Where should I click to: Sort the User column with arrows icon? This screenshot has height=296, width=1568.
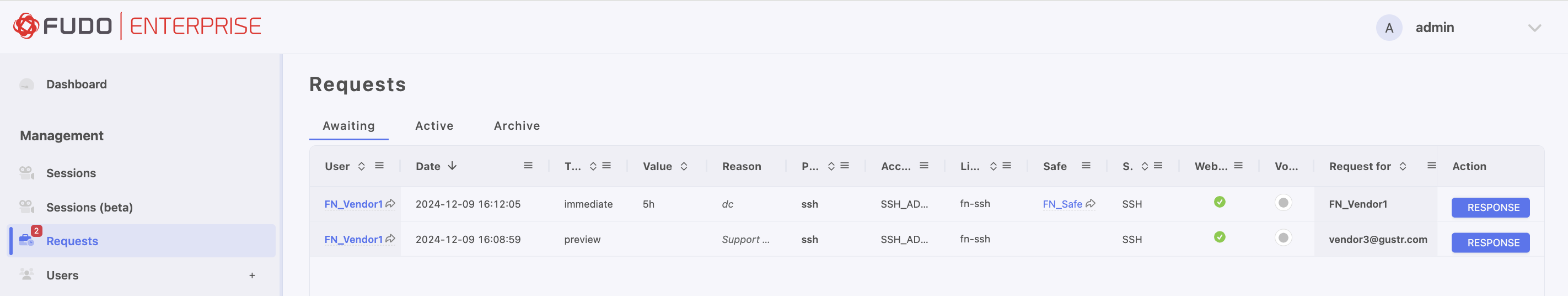click(362, 167)
